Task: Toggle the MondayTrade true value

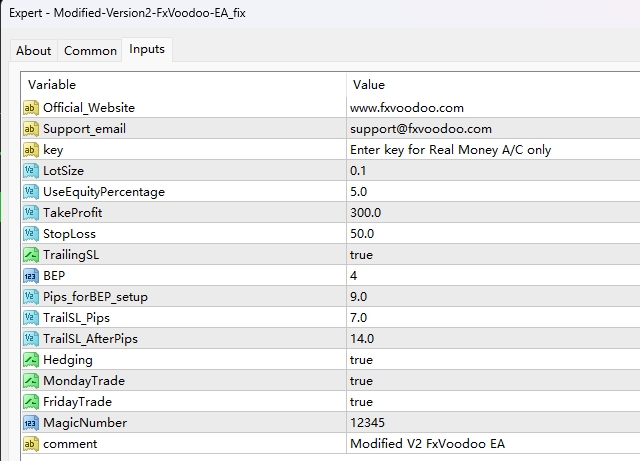Action: pos(493,381)
